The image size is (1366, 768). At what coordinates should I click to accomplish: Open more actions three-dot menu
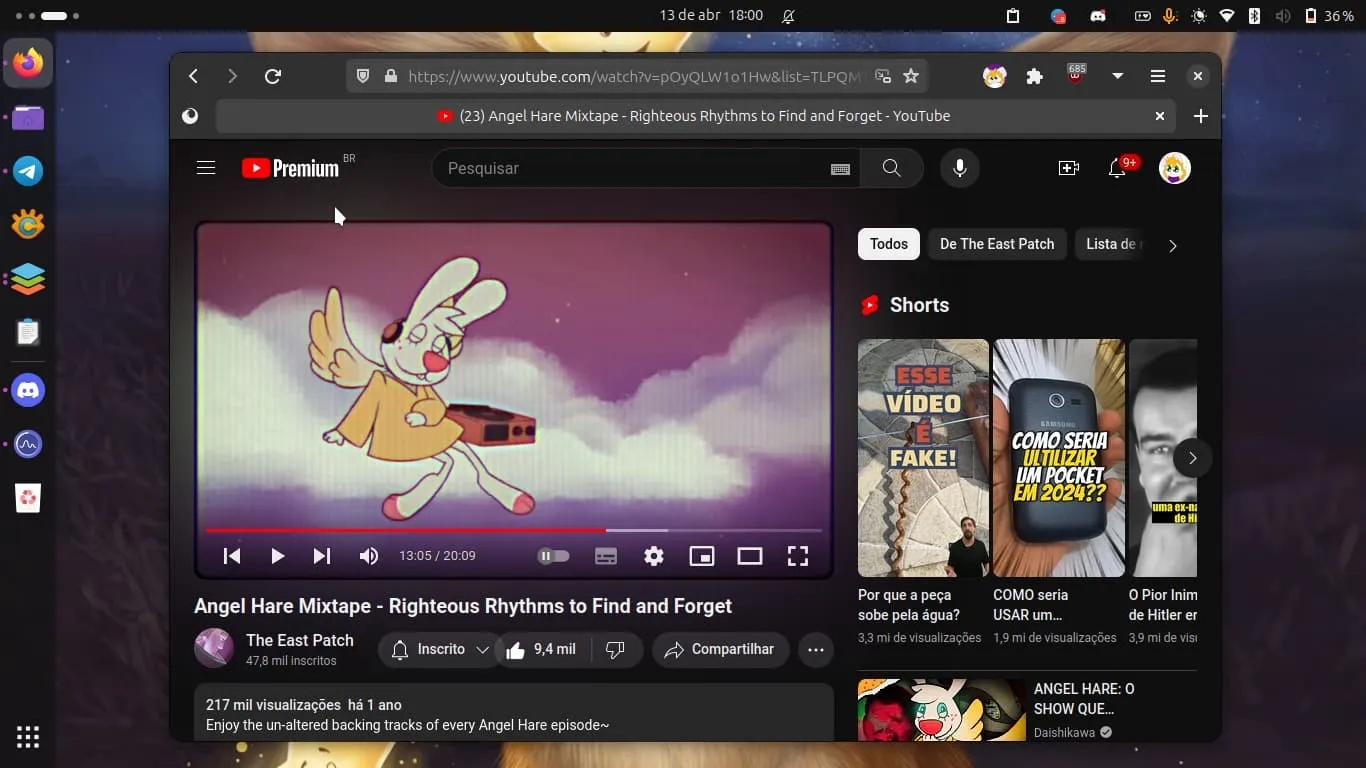[x=816, y=650]
